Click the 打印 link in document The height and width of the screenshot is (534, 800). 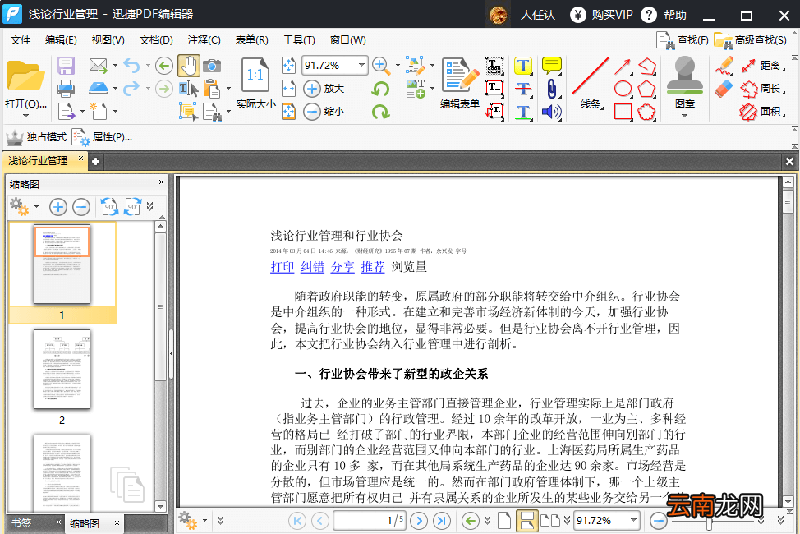[x=282, y=267]
